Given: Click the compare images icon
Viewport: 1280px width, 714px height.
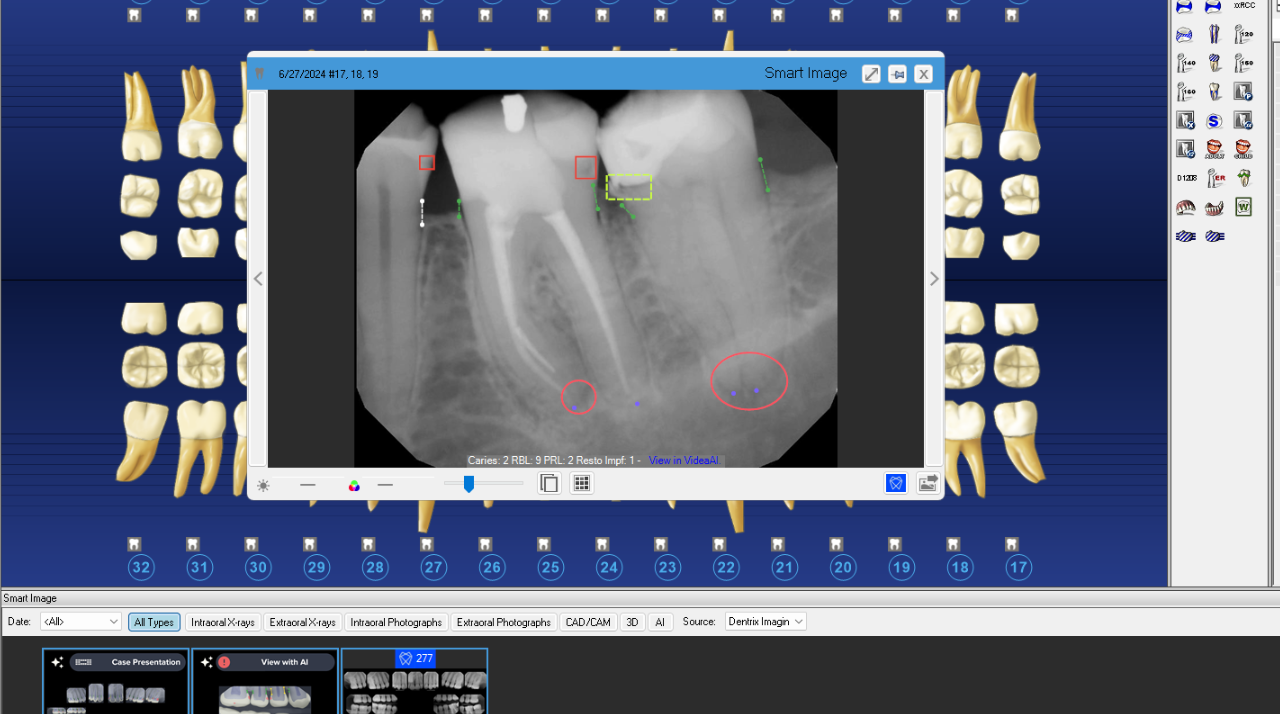Looking at the screenshot, I should point(549,484).
